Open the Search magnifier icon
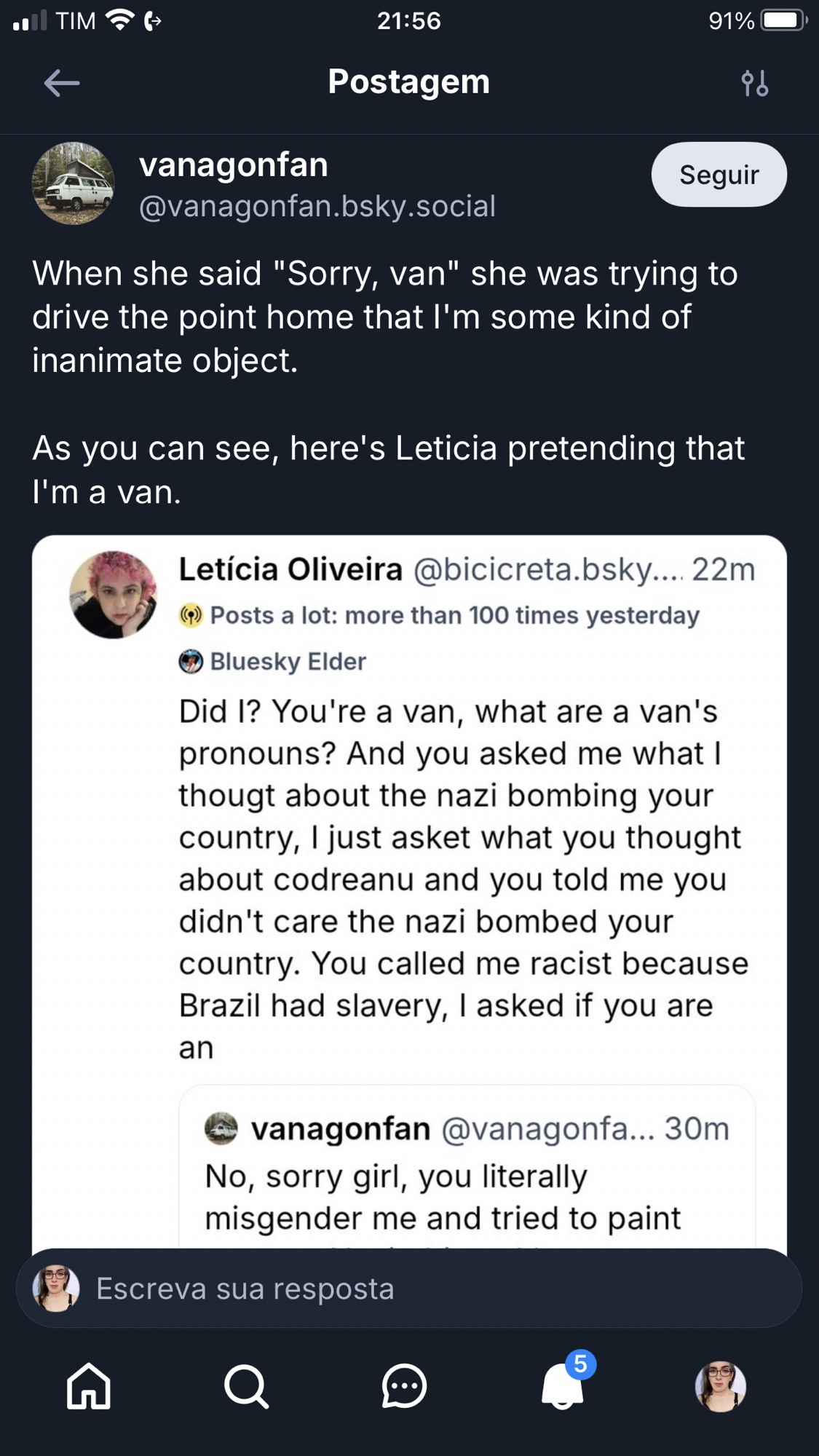The height and width of the screenshot is (1456, 819). coord(246,1385)
